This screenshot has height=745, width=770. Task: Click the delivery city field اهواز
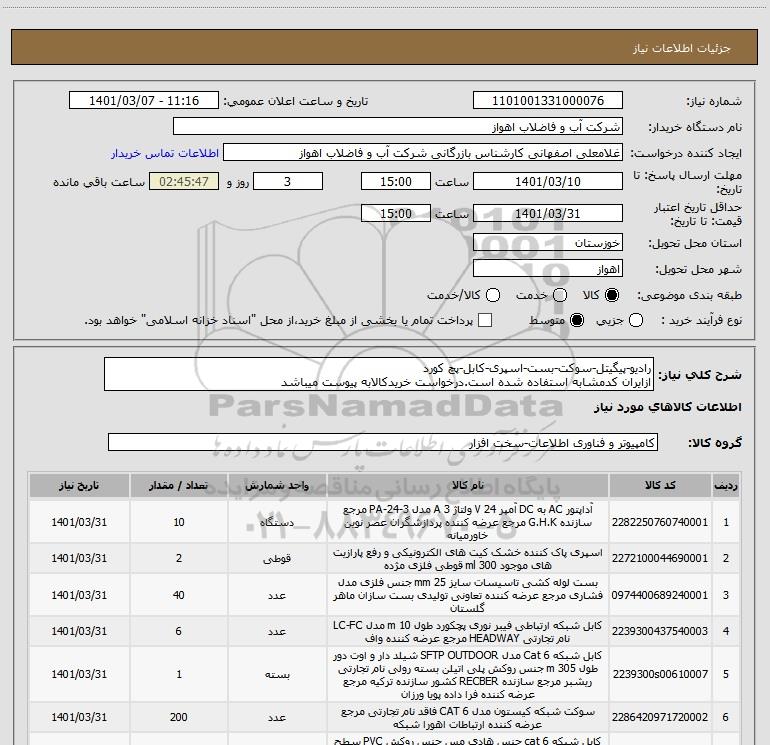click(x=548, y=269)
